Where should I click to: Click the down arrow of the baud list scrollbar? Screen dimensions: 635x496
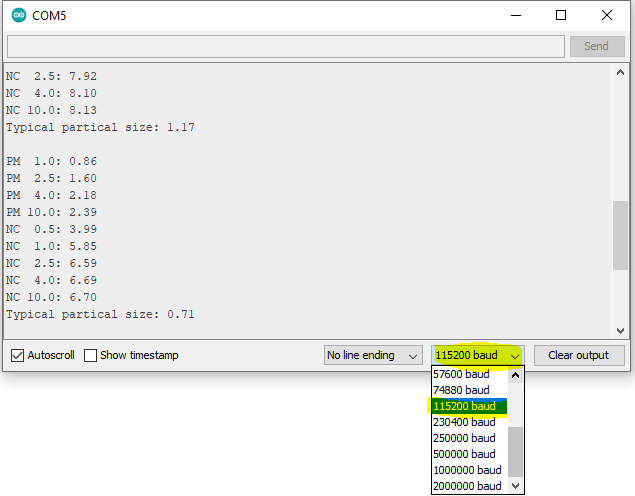[x=516, y=485]
